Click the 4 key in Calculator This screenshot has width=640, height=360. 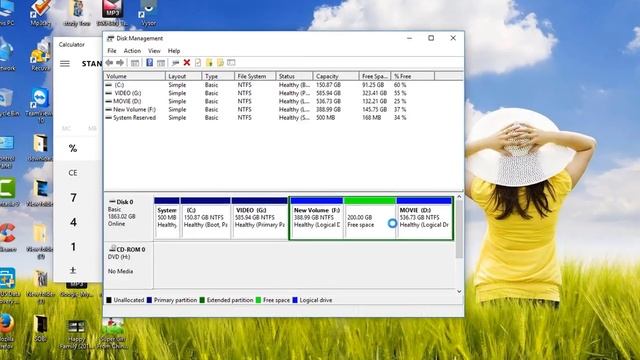point(73,222)
